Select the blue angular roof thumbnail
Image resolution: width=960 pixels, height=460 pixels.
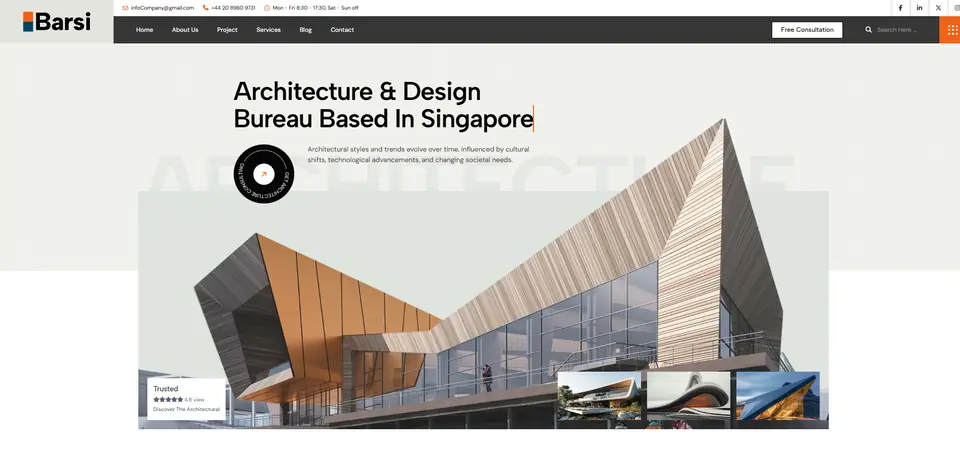(x=778, y=396)
